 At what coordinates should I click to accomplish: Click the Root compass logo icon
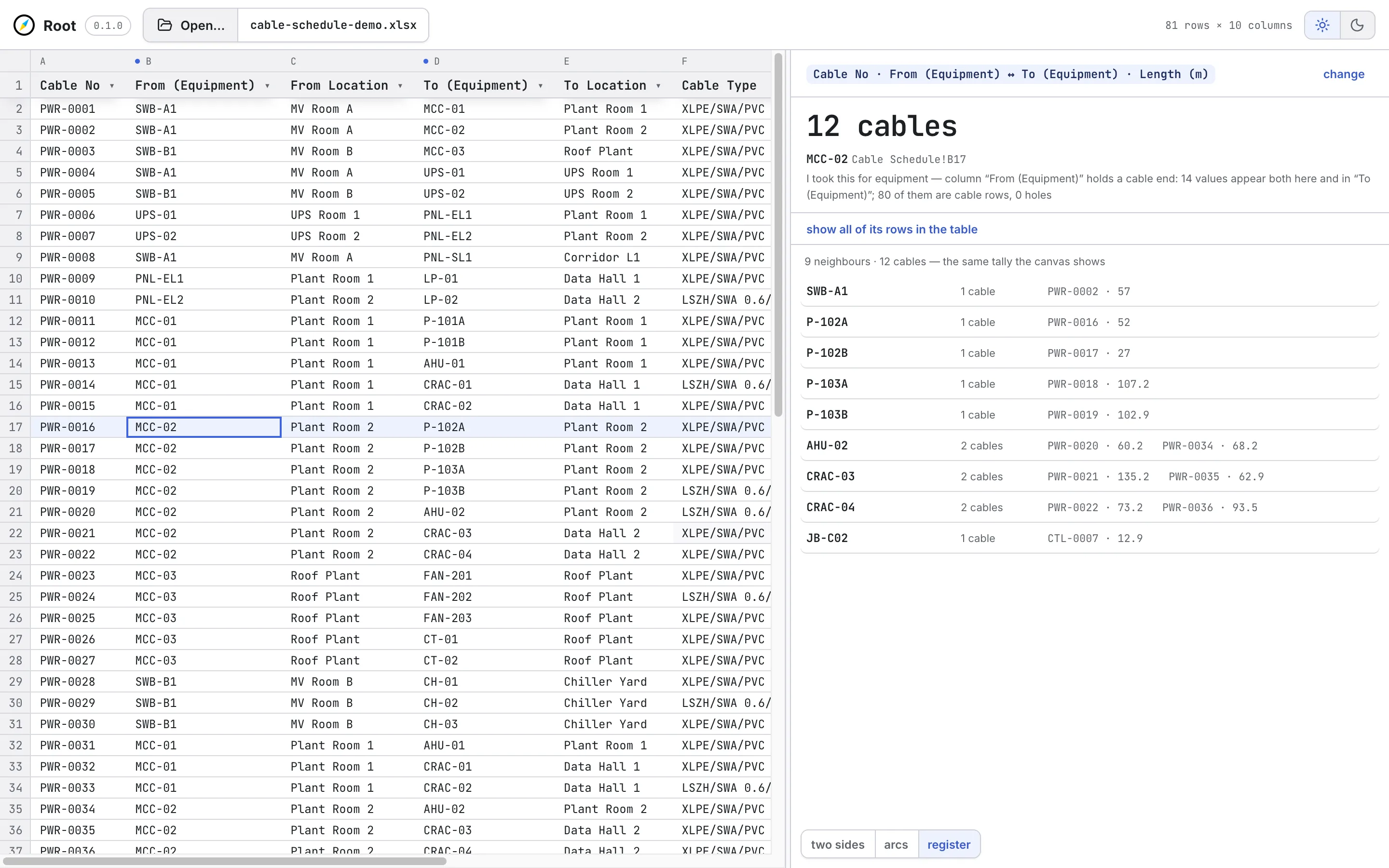coord(24,25)
